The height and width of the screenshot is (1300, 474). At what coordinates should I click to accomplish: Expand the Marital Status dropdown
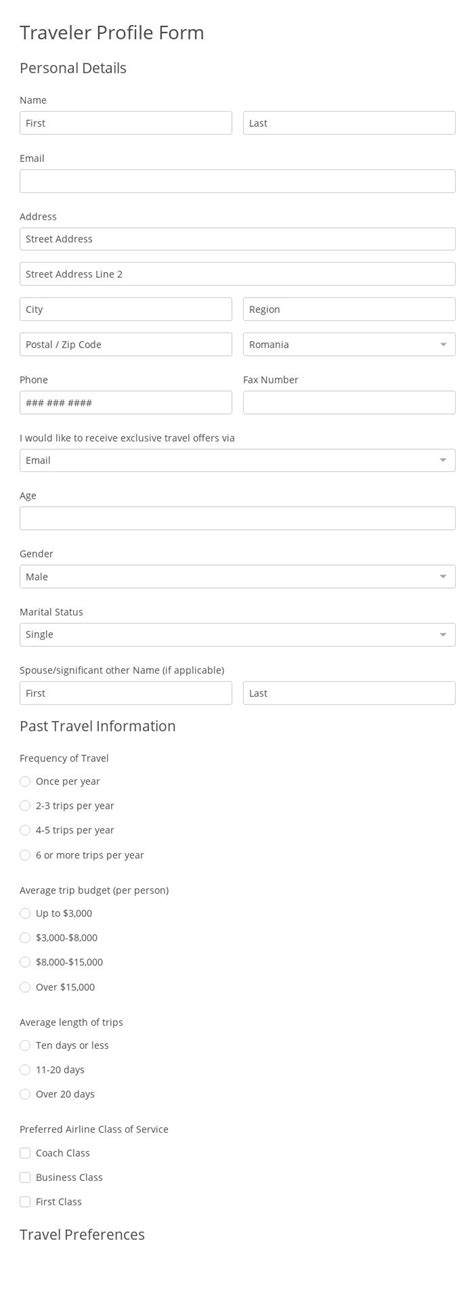(237, 635)
